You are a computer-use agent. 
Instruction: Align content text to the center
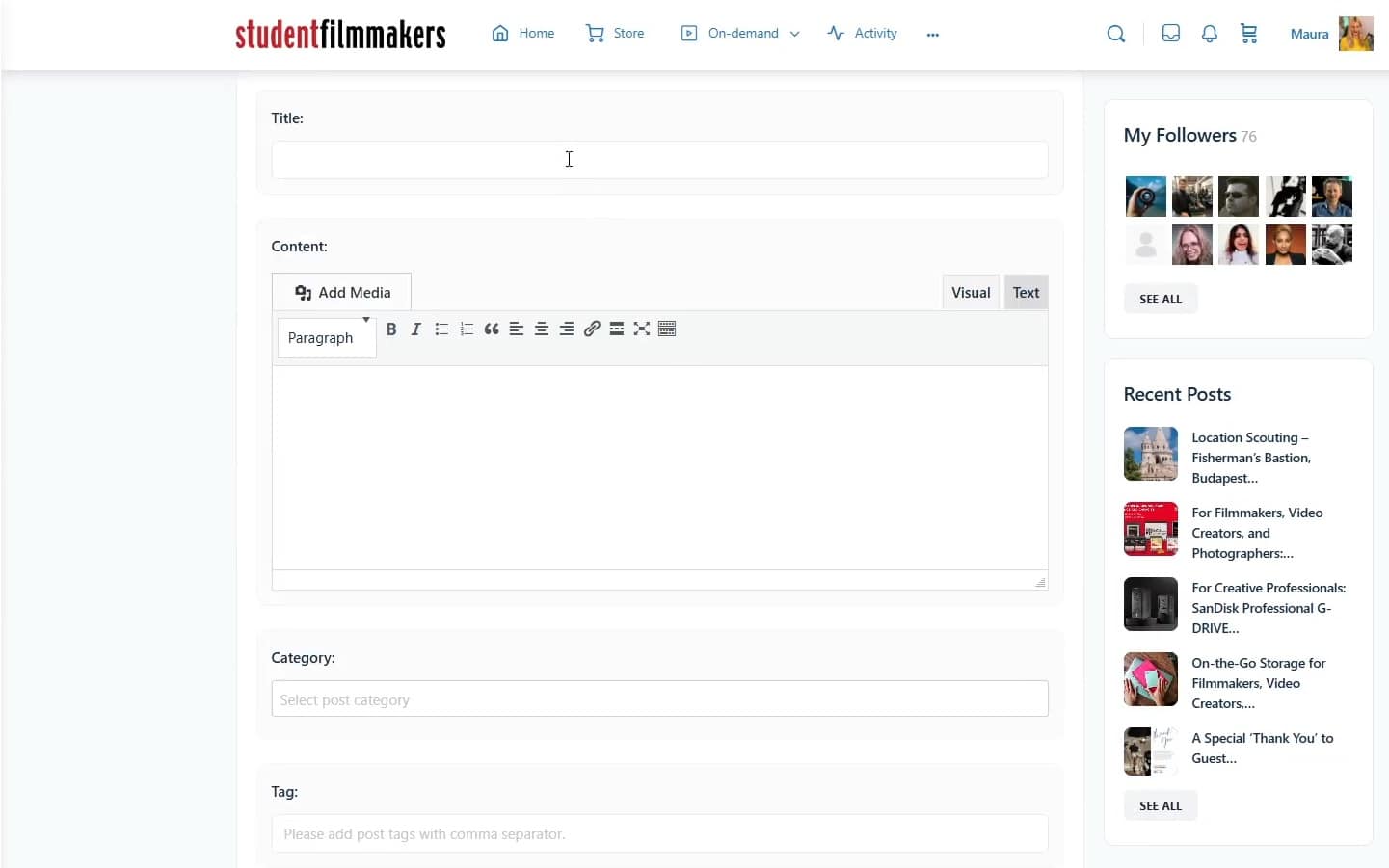542,329
